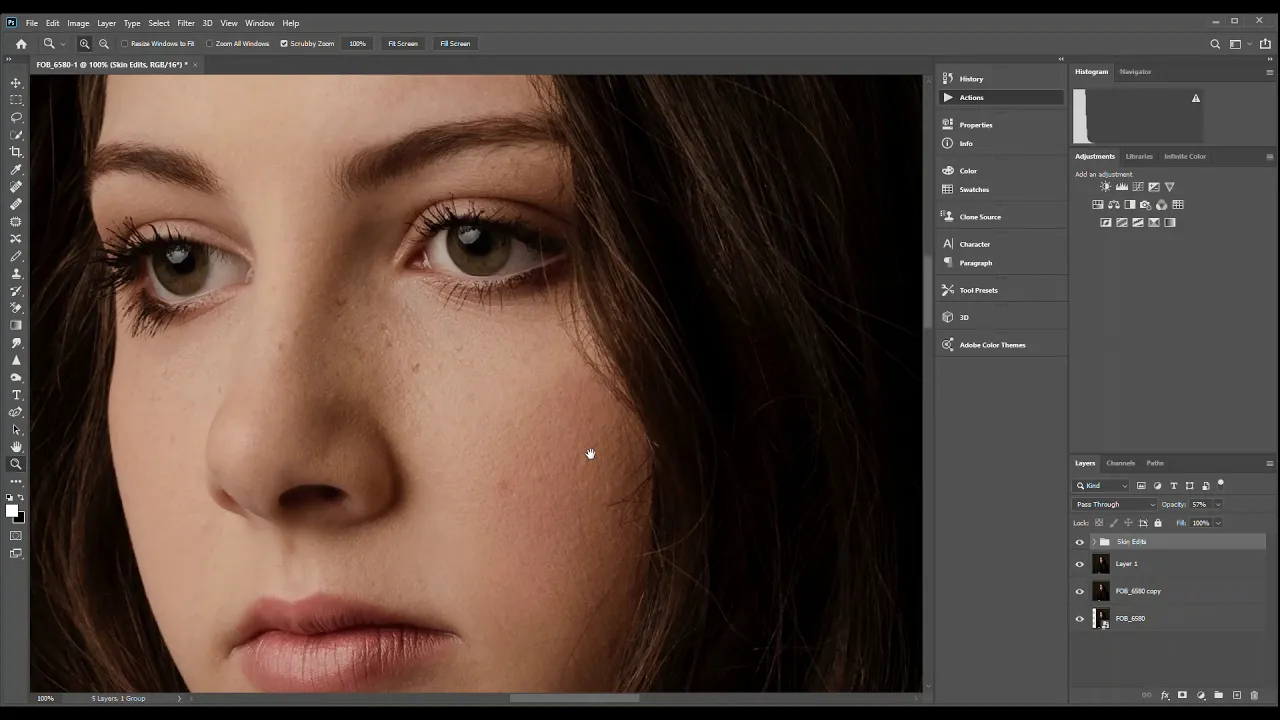Open the Pass Through blend mode dropdown
The width and height of the screenshot is (1280, 720).
[1114, 505]
